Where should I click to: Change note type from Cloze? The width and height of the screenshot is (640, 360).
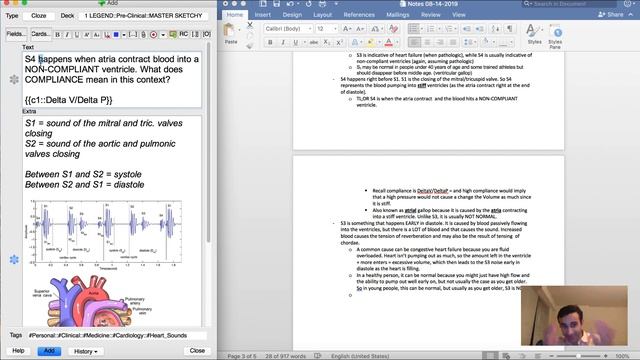pos(39,16)
